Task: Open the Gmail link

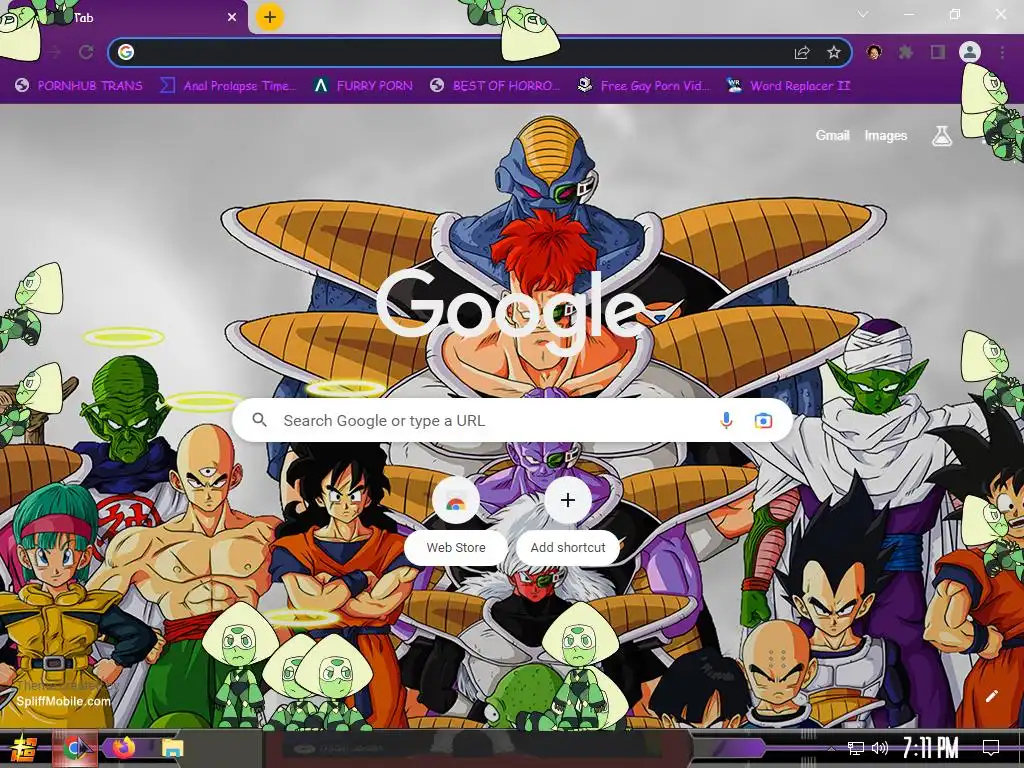Action: (832, 135)
